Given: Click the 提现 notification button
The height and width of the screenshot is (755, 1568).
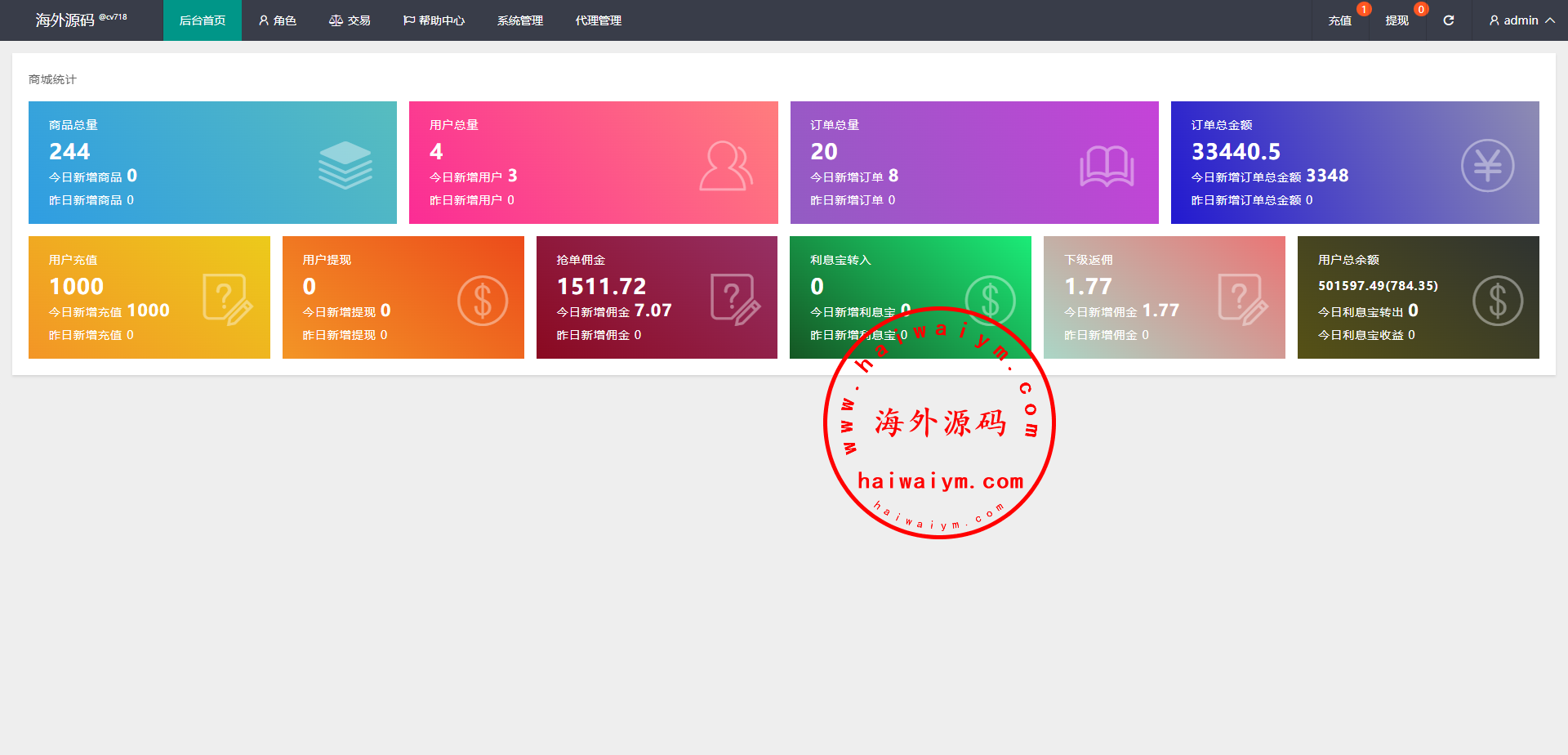Looking at the screenshot, I should tap(1396, 20).
